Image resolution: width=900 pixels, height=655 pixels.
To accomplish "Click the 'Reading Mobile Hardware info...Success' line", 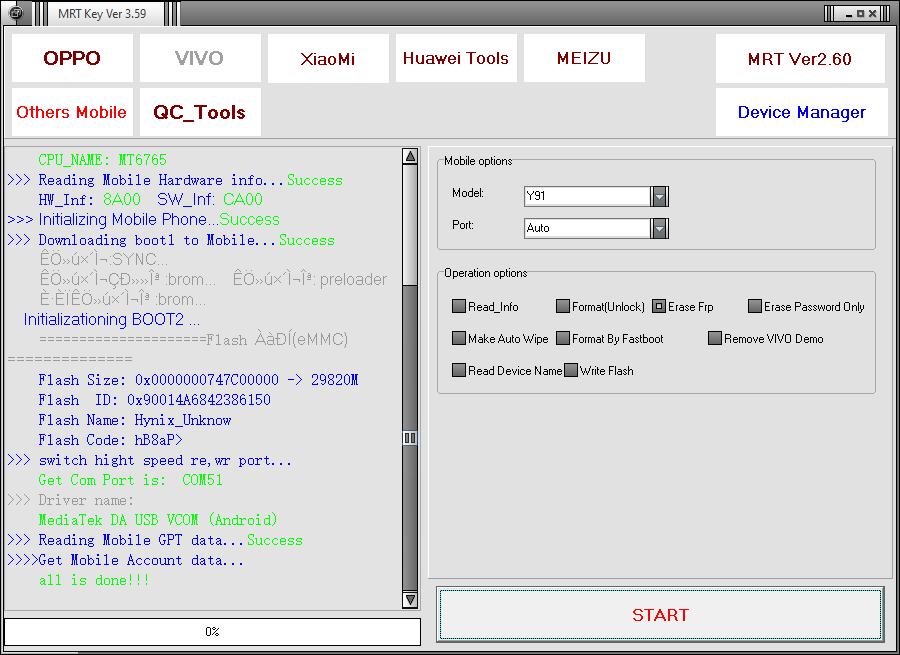I will 175,180.
